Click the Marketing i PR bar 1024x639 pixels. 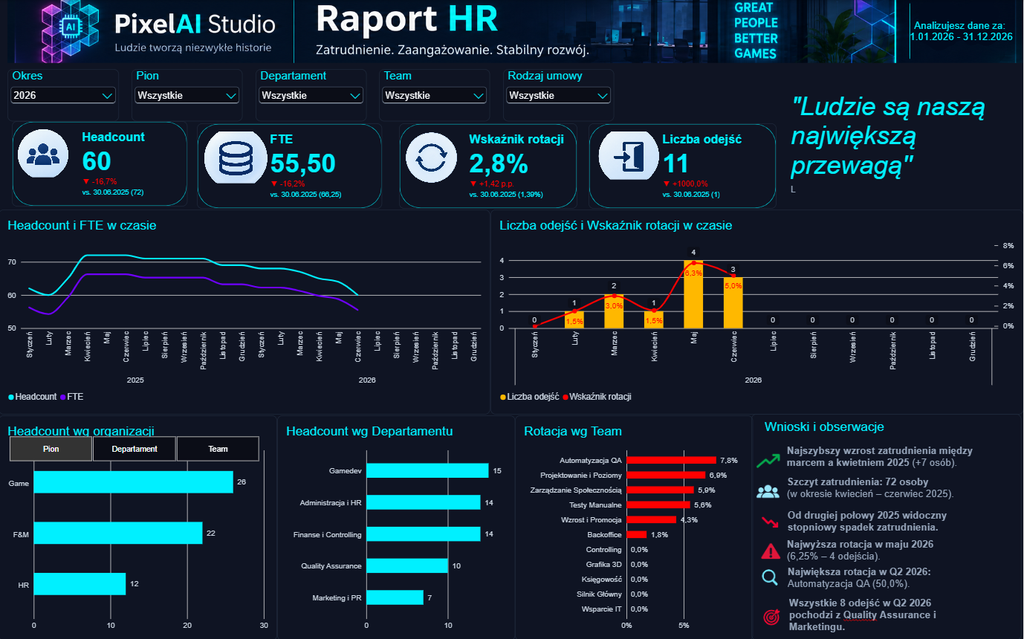[394, 597]
